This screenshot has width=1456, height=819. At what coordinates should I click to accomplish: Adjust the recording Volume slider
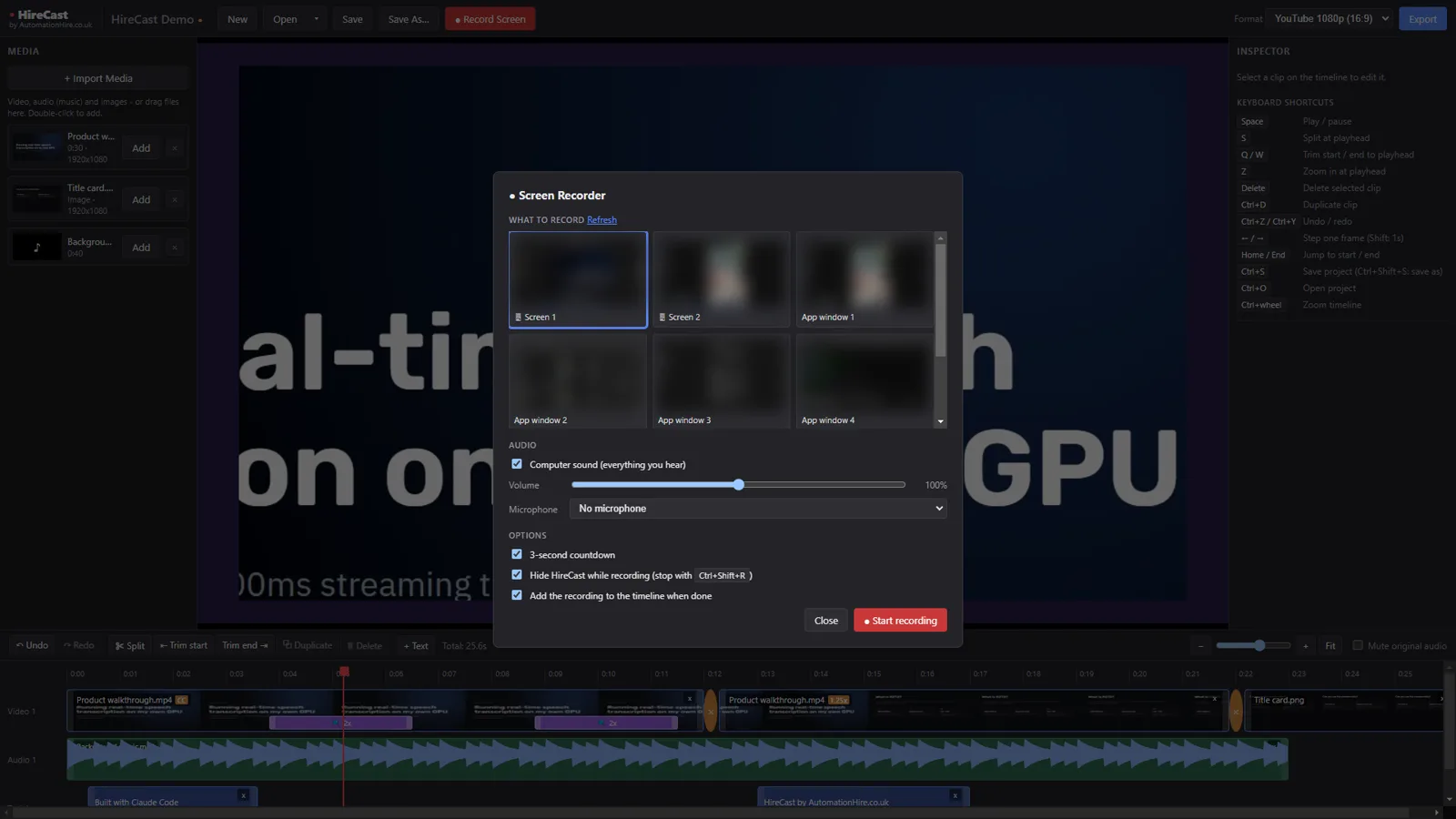(x=738, y=485)
